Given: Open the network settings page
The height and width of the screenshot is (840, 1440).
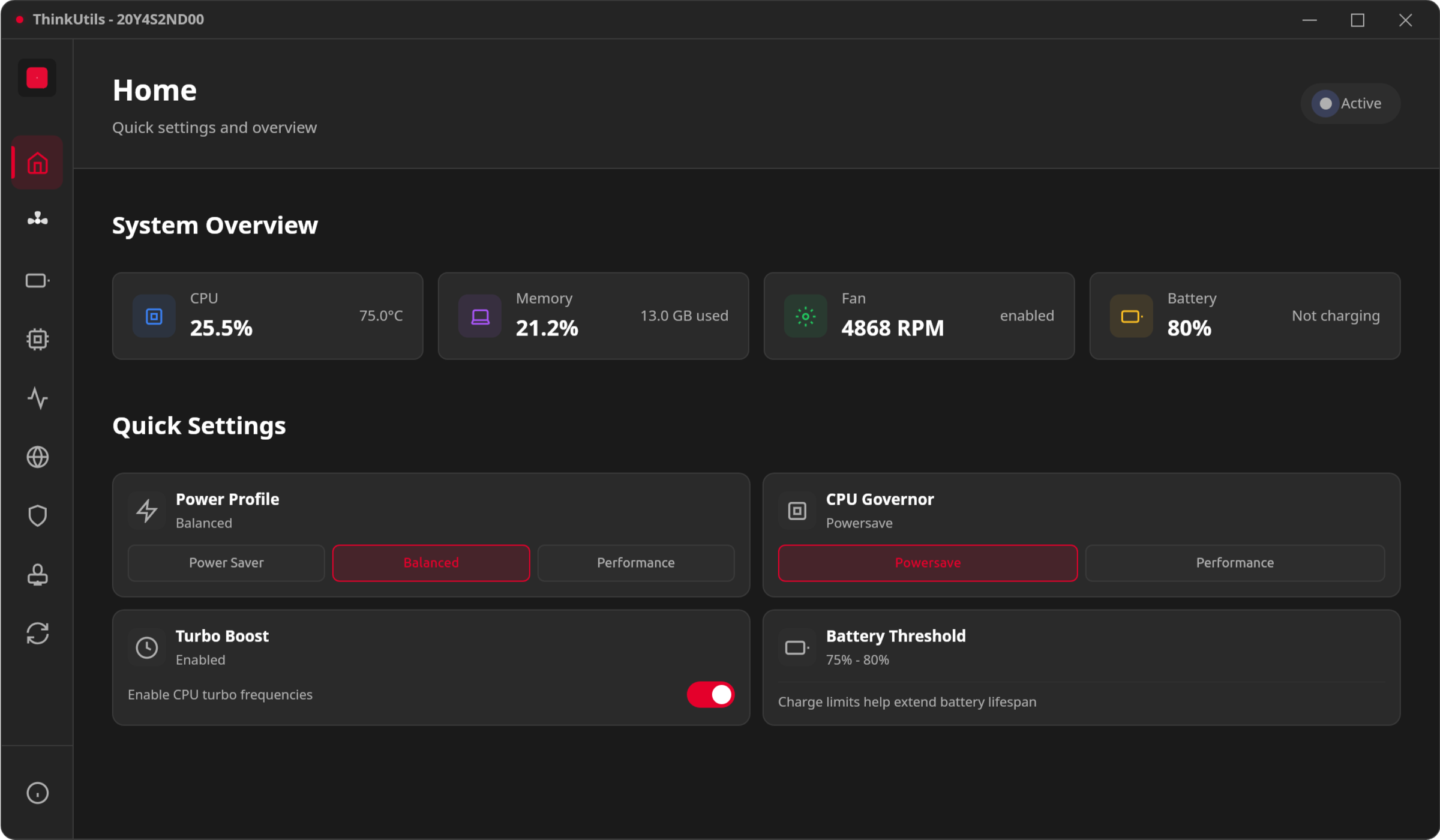Looking at the screenshot, I should [37, 457].
